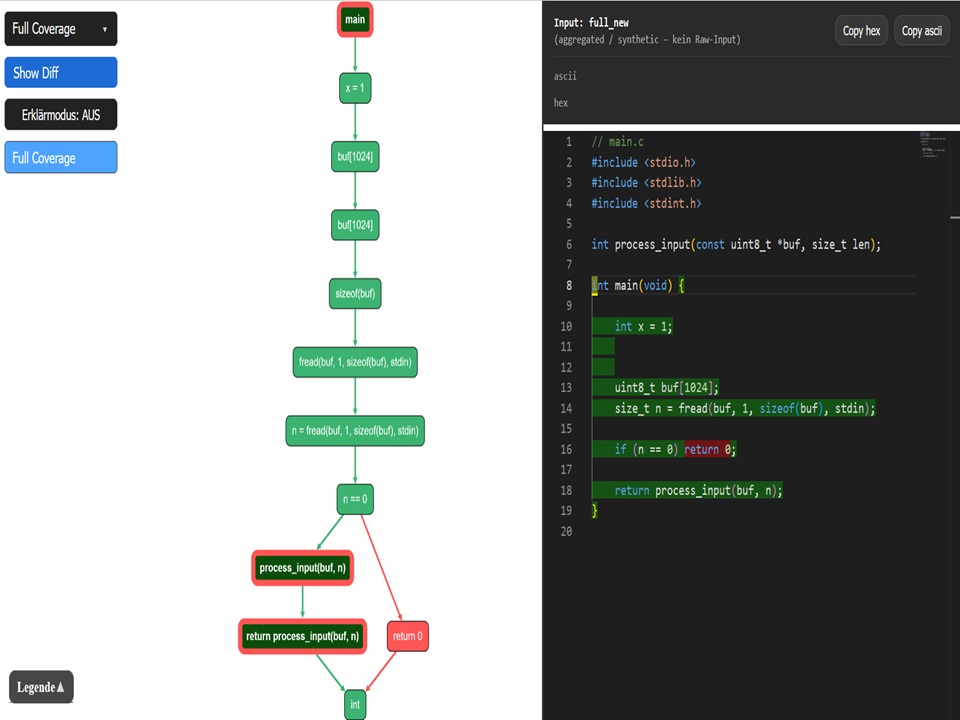960x720 pixels.
Task: Select the return process_input(buf, n) graph node
Action: coord(302,637)
